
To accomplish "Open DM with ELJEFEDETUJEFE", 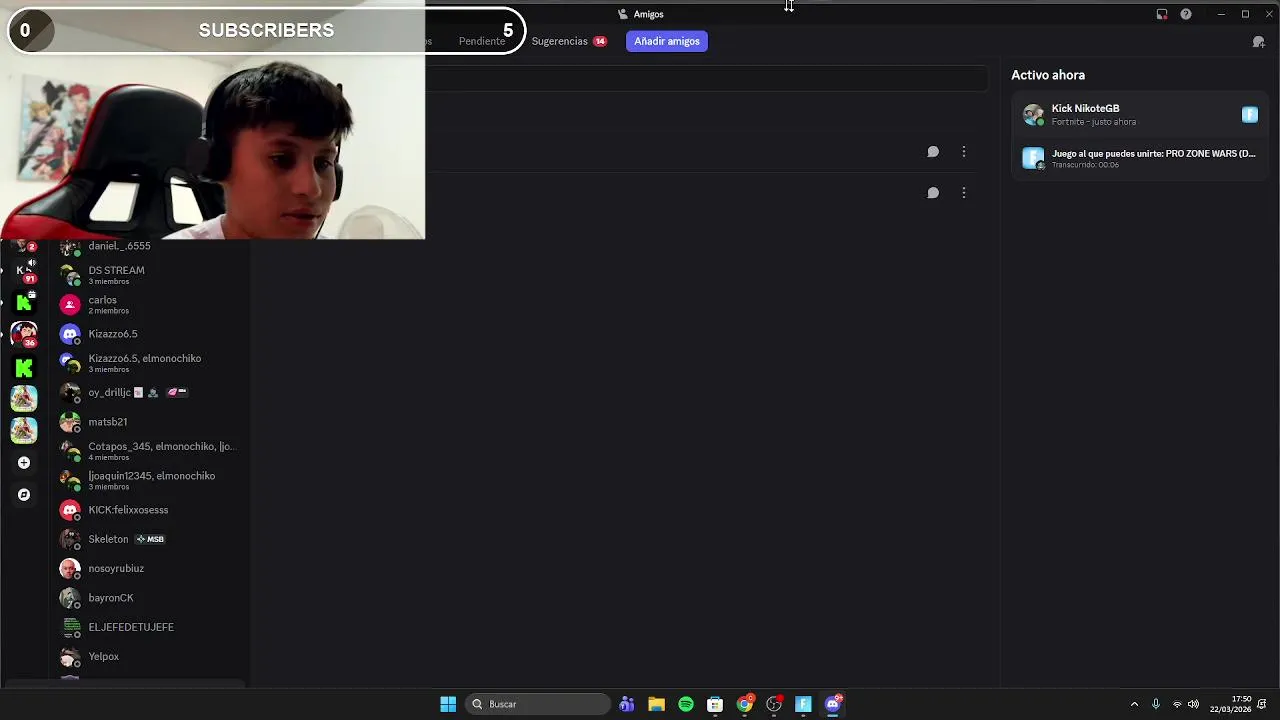I will tap(148, 627).
